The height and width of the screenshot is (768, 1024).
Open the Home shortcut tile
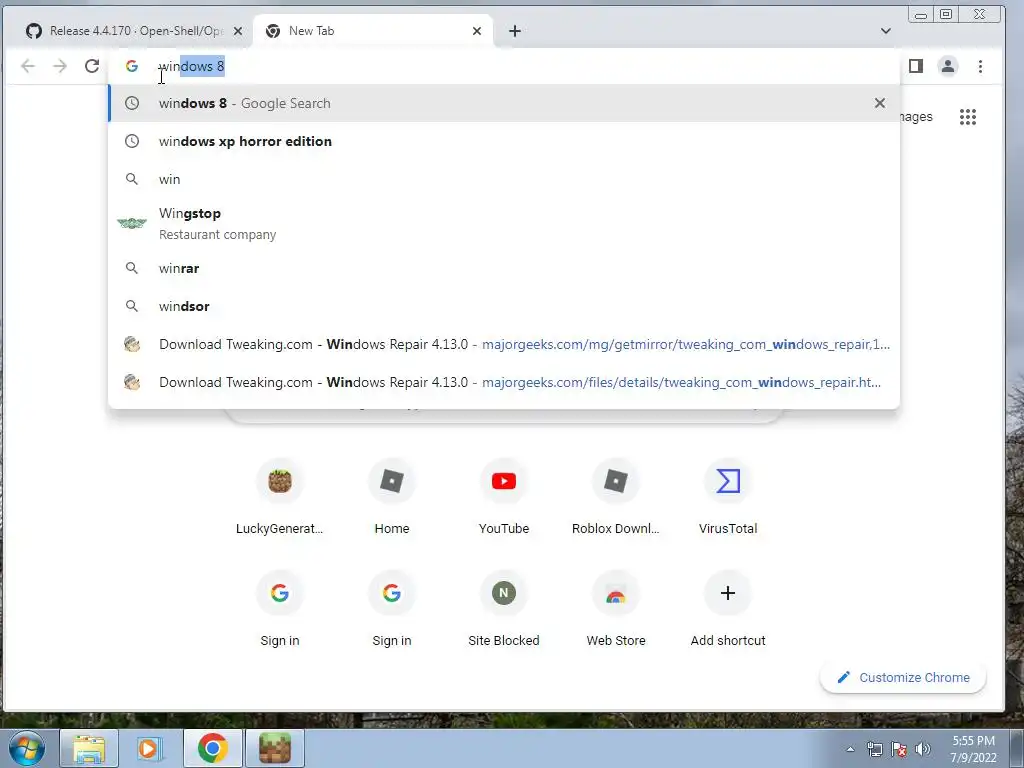[392, 498]
